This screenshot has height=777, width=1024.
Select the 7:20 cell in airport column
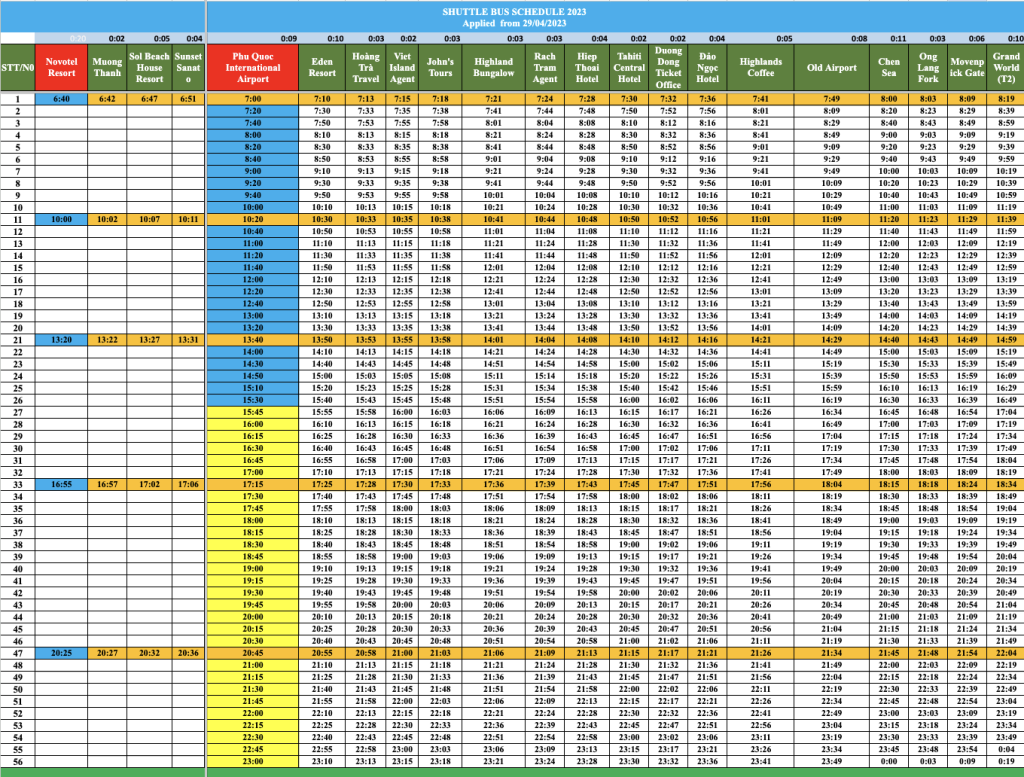point(253,111)
